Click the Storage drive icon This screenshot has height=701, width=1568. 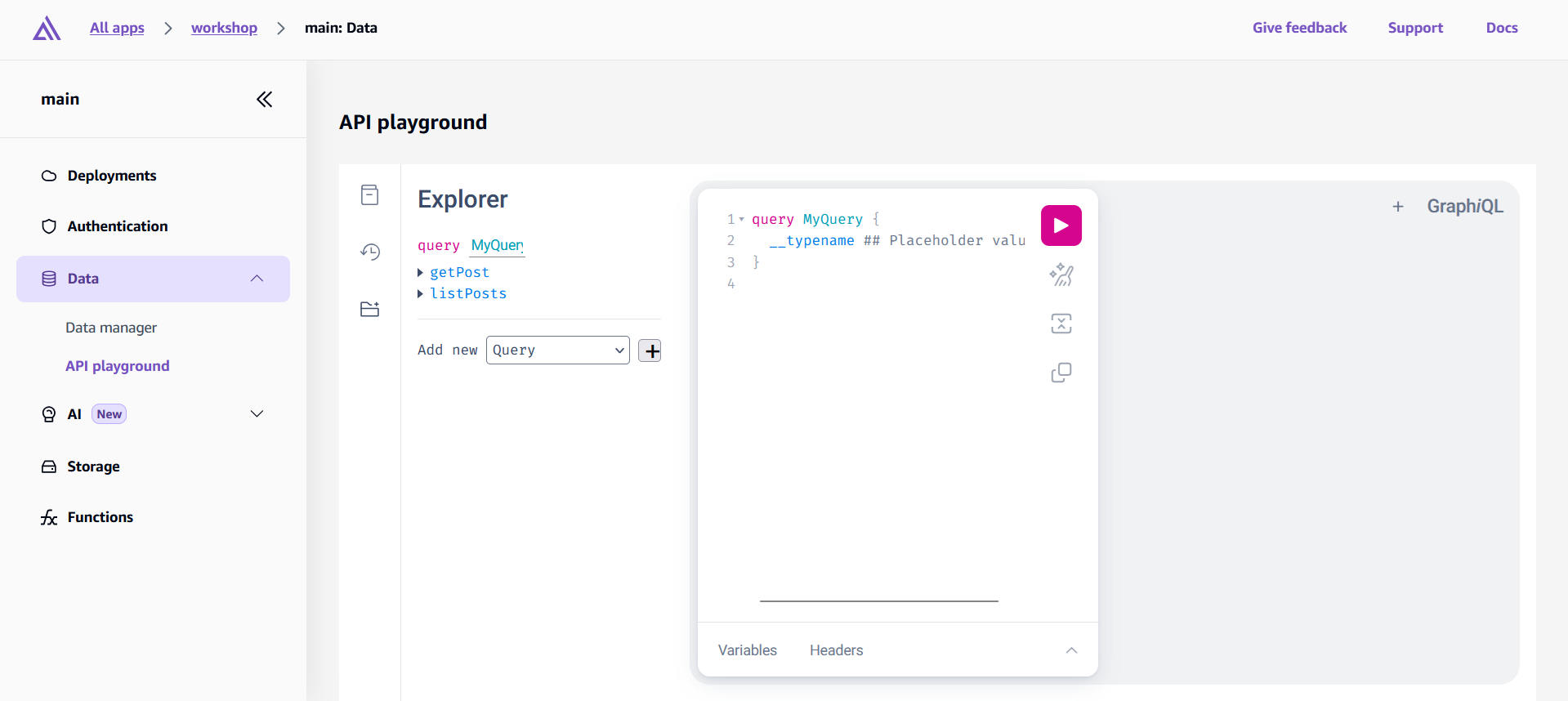pyautogui.click(x=49, y=467)
